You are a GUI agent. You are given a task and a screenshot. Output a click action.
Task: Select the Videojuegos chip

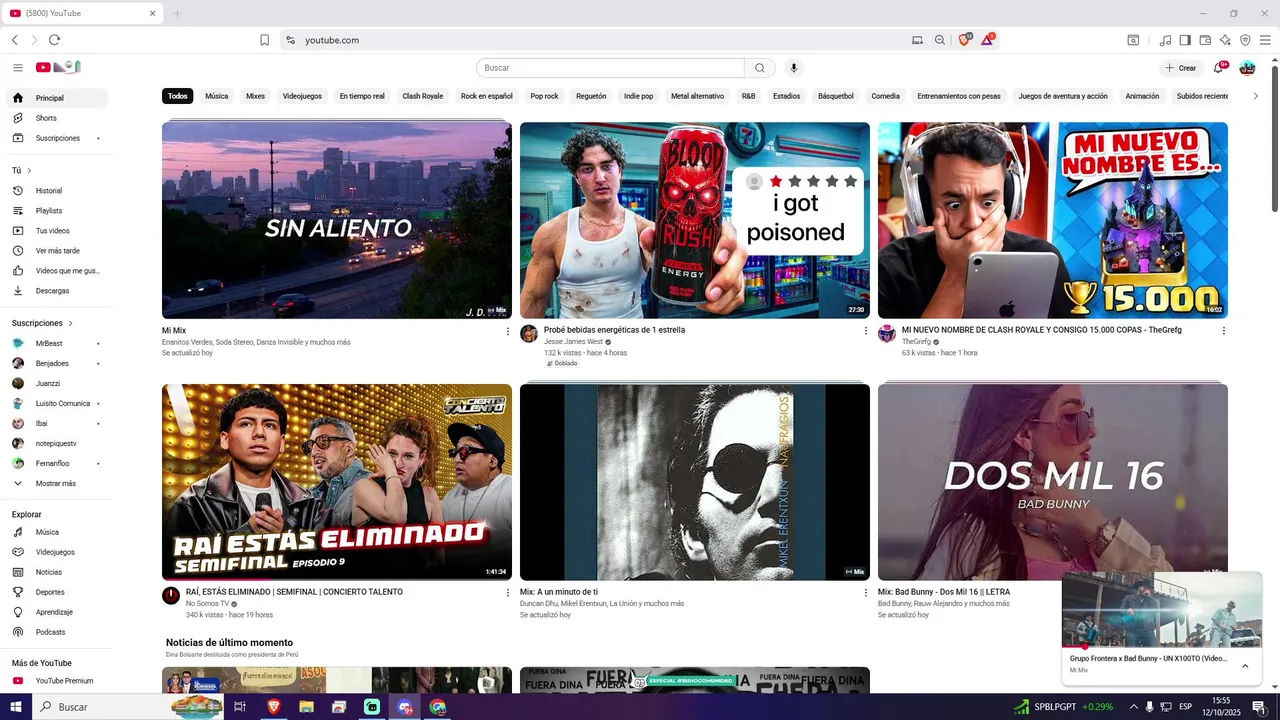pos(302,96)
